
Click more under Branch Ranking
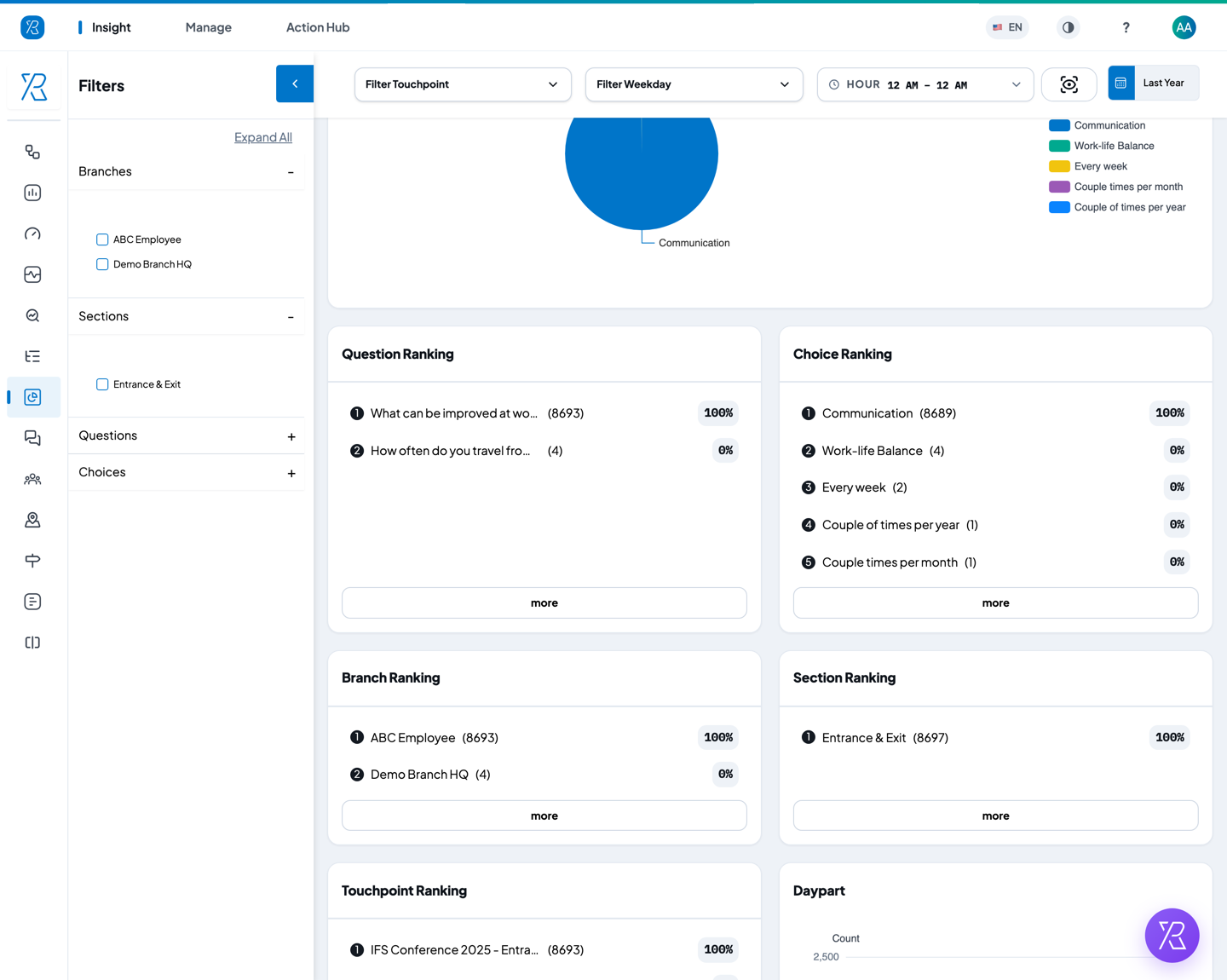pyautogui.click(x=544, y=816)
